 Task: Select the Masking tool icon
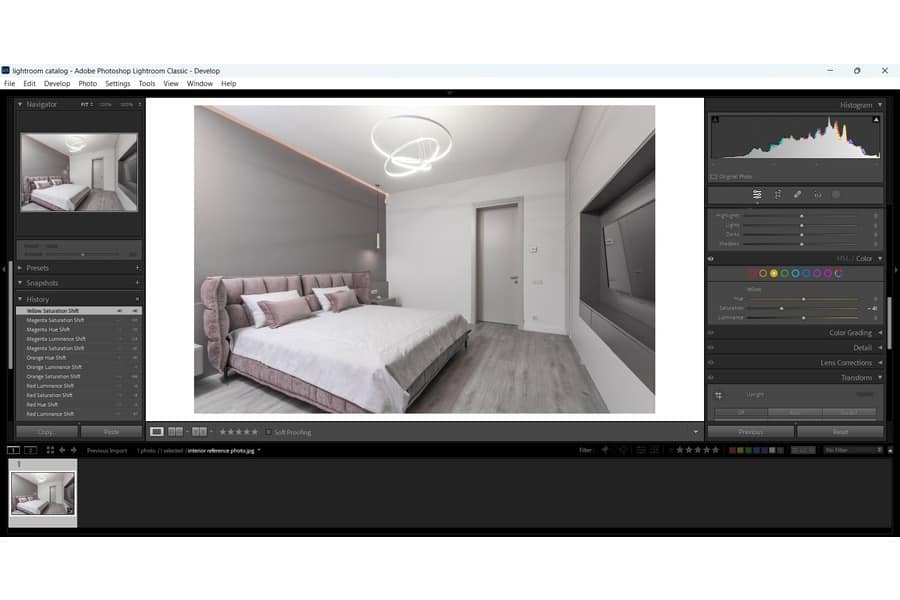(x=836, y=195)
